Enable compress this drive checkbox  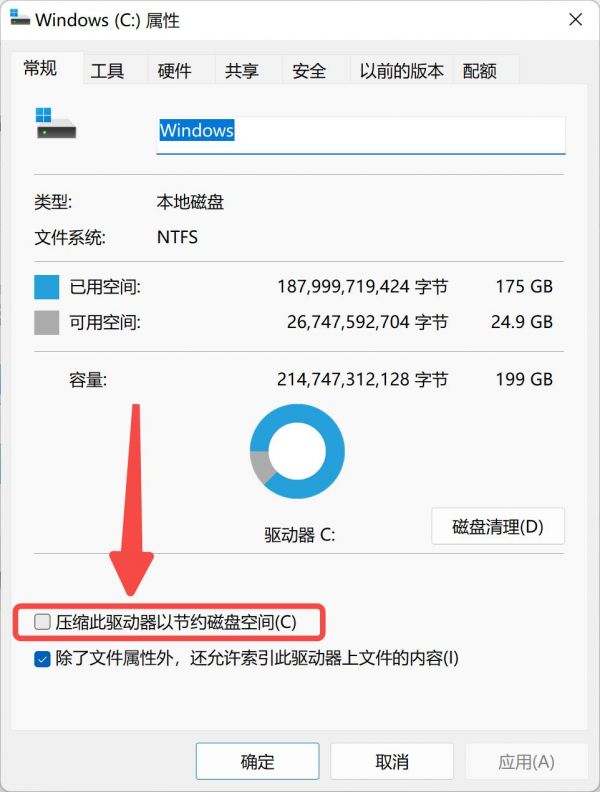(42, 622)
